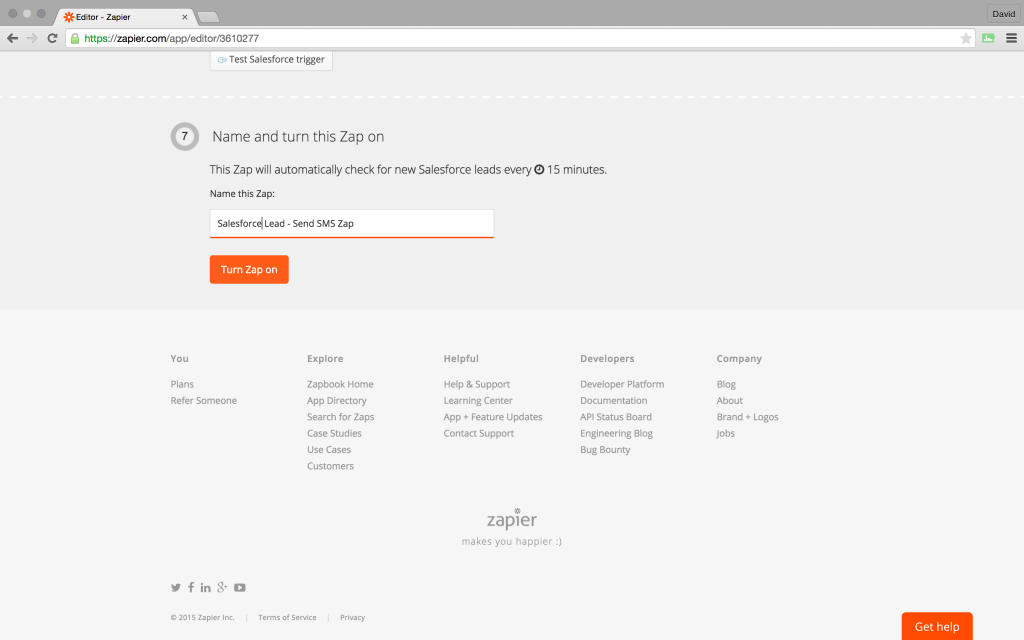Open the About link
The height and width of the screenshot is (640, 1024).
(x=729, y=400)
